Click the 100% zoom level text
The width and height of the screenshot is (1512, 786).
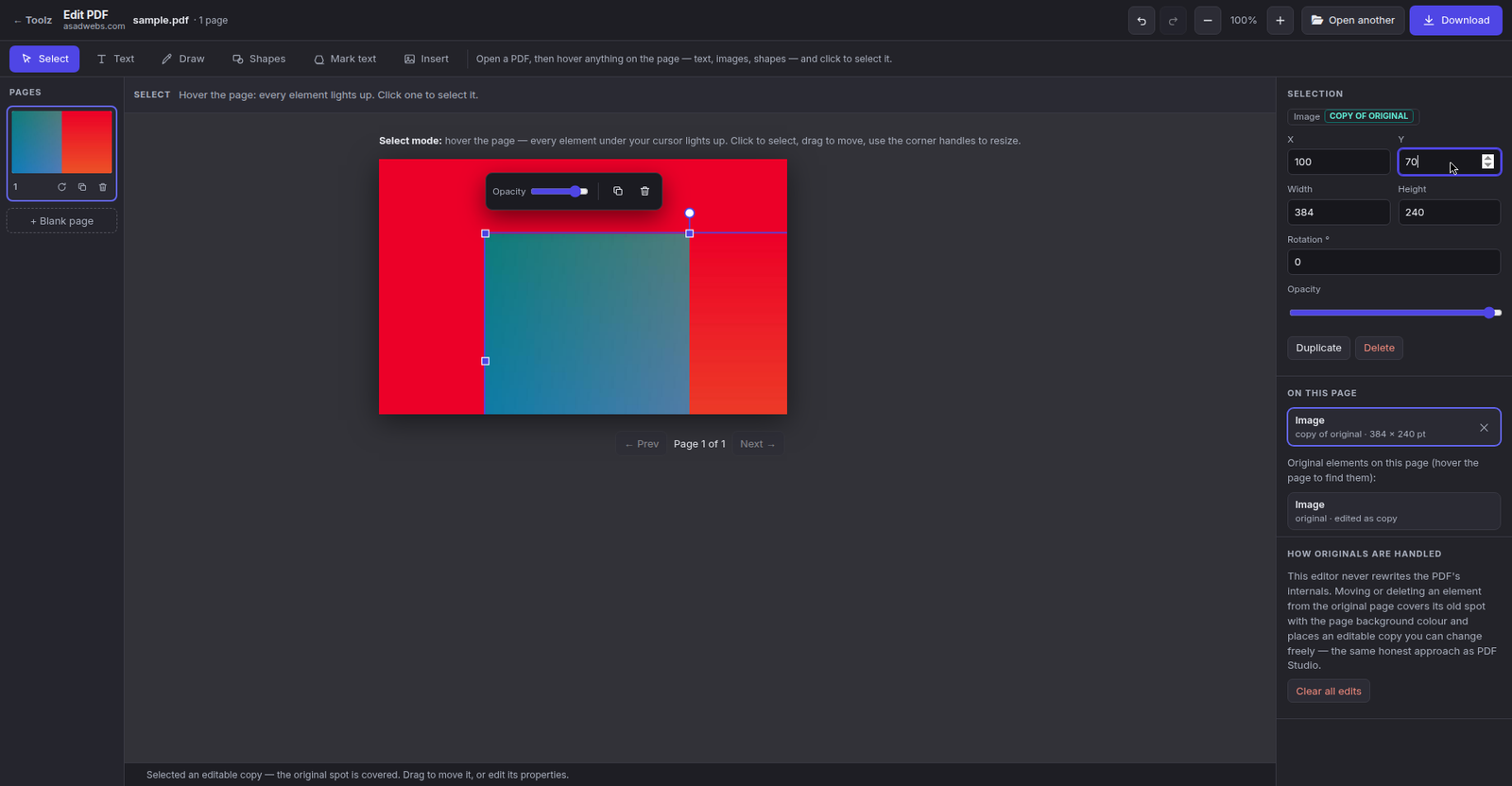tap(1244, 20)
